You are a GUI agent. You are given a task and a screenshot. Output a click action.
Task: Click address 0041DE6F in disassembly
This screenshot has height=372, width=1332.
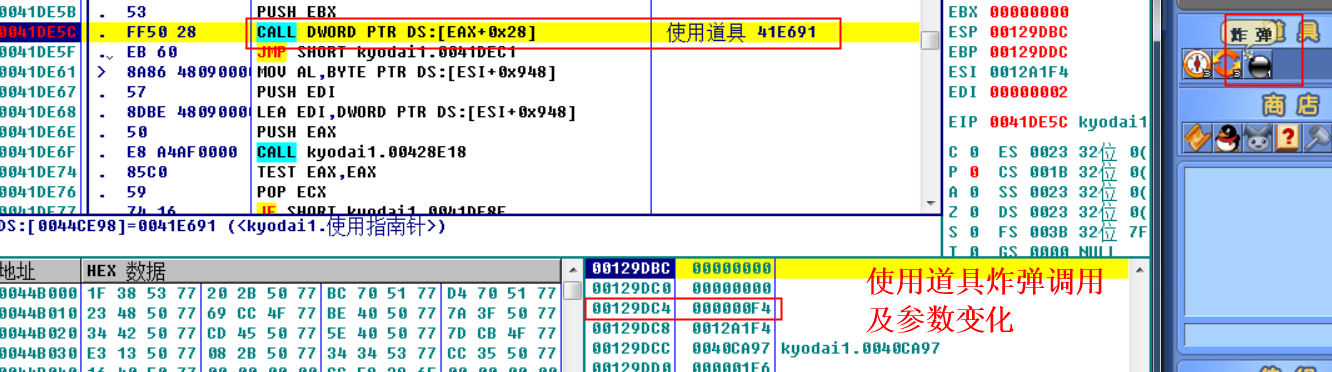(x=38, y=152)
